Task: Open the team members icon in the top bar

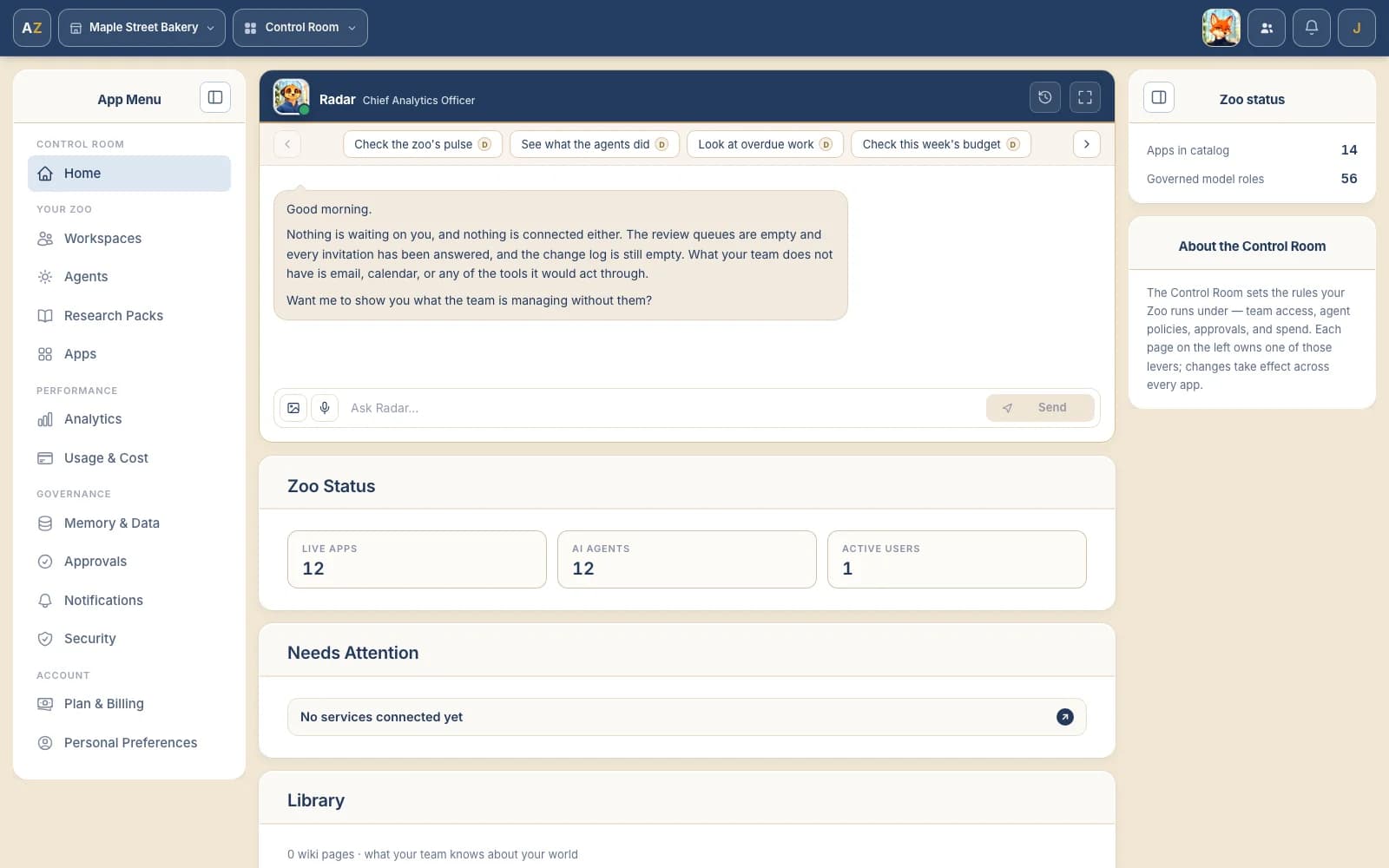Action: pos(1266,28)
